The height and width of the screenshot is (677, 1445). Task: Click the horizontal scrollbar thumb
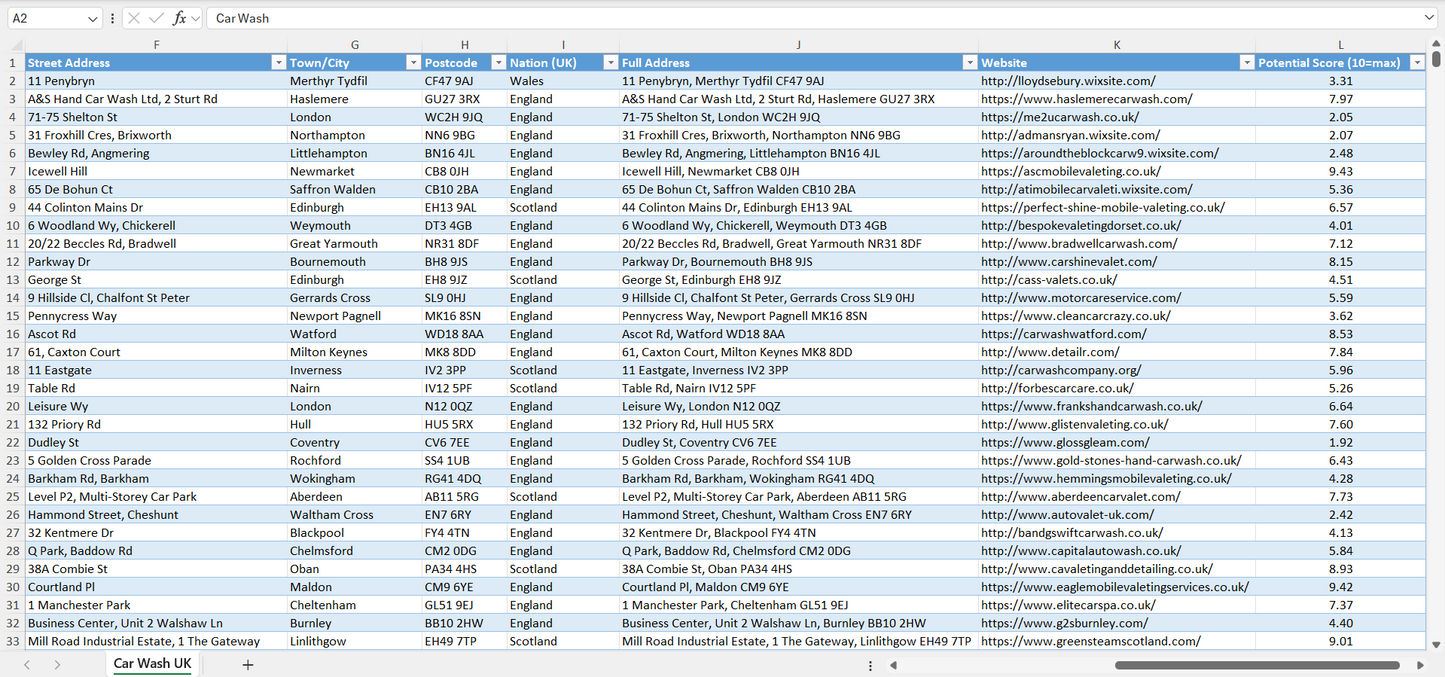pos(1256,665)
